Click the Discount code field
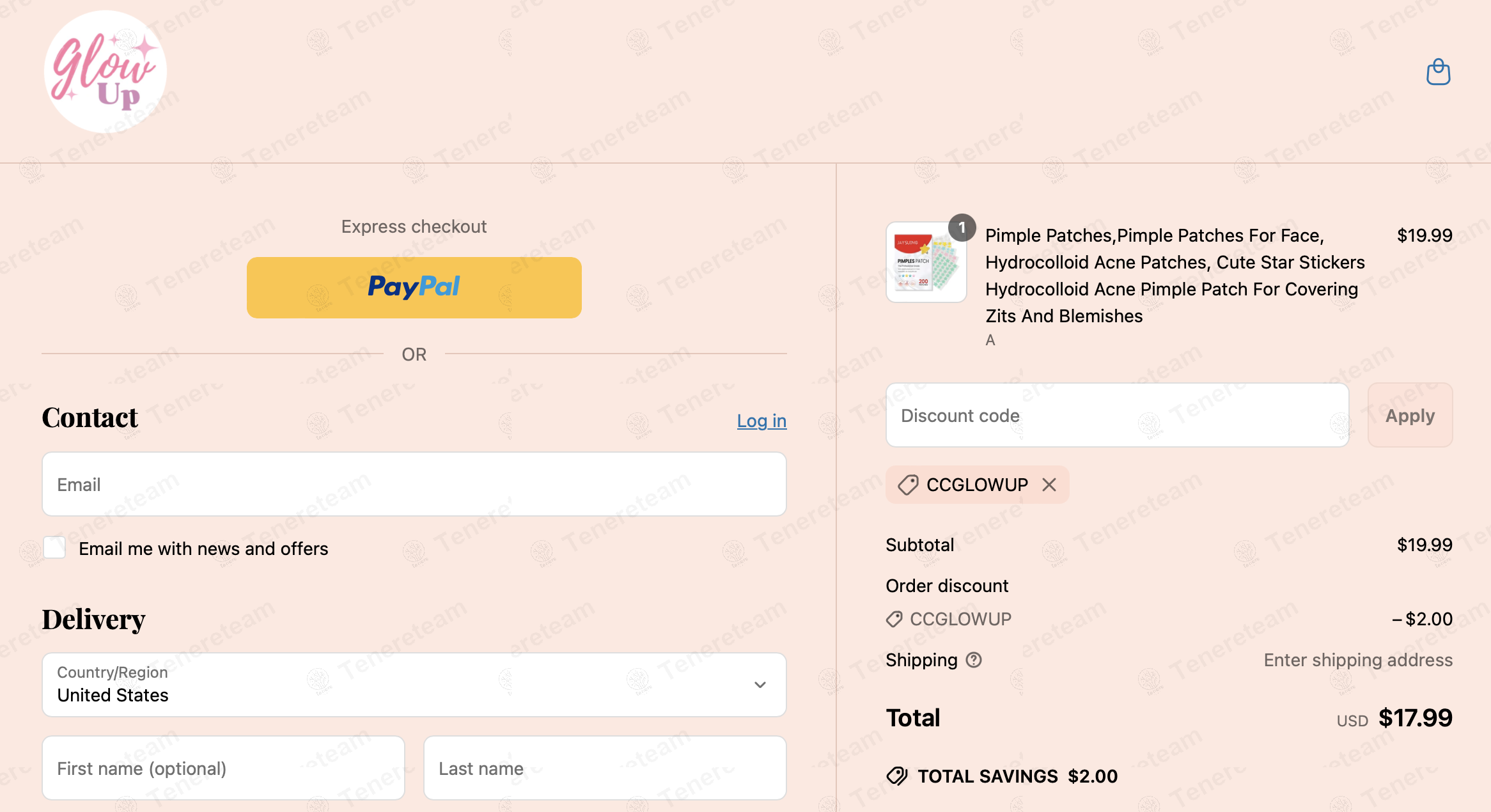Viewport: 1491px width, 812px height. pyautogui.click(x=1118, y=415)
